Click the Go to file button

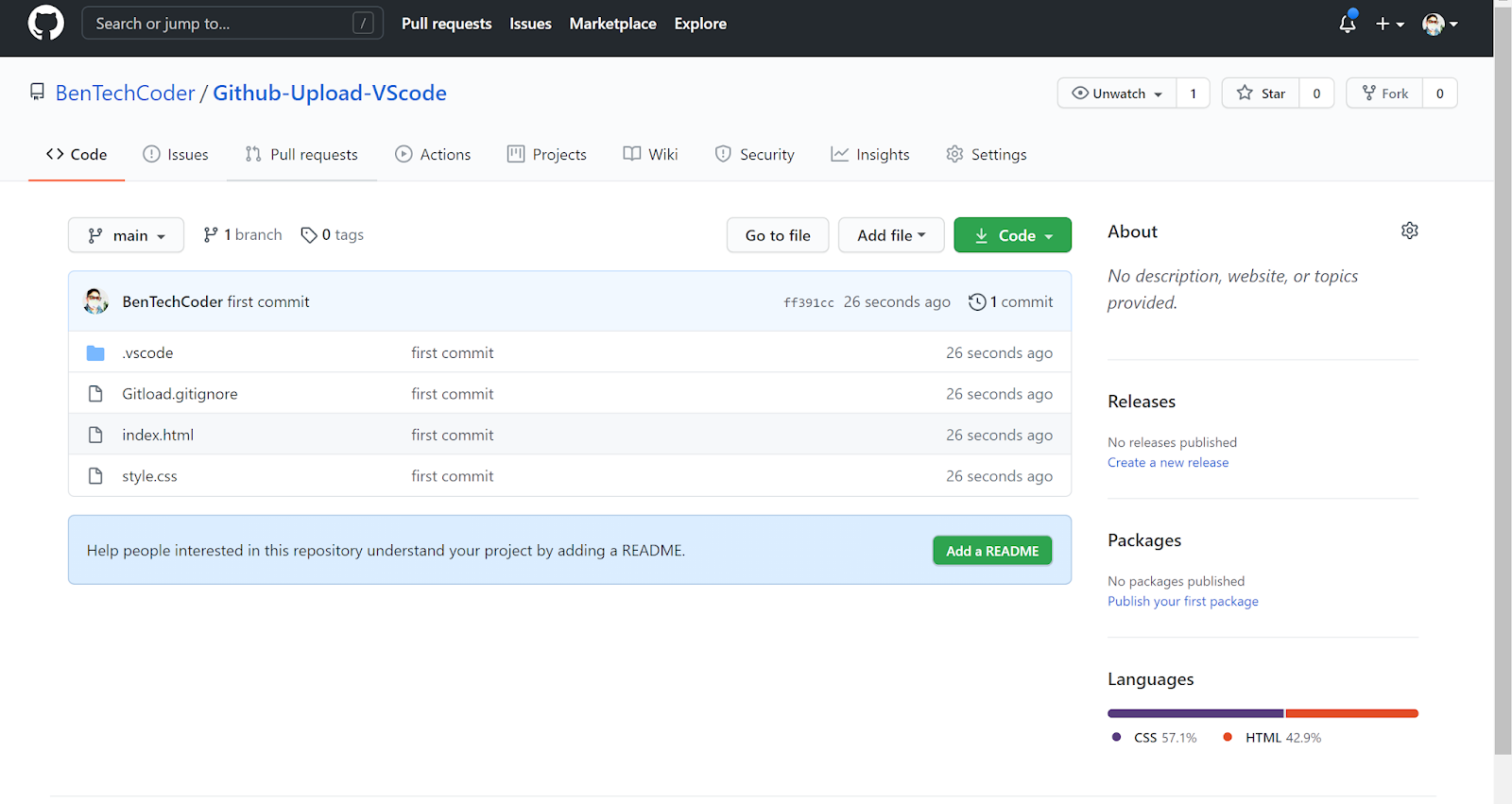coord(778,235)
